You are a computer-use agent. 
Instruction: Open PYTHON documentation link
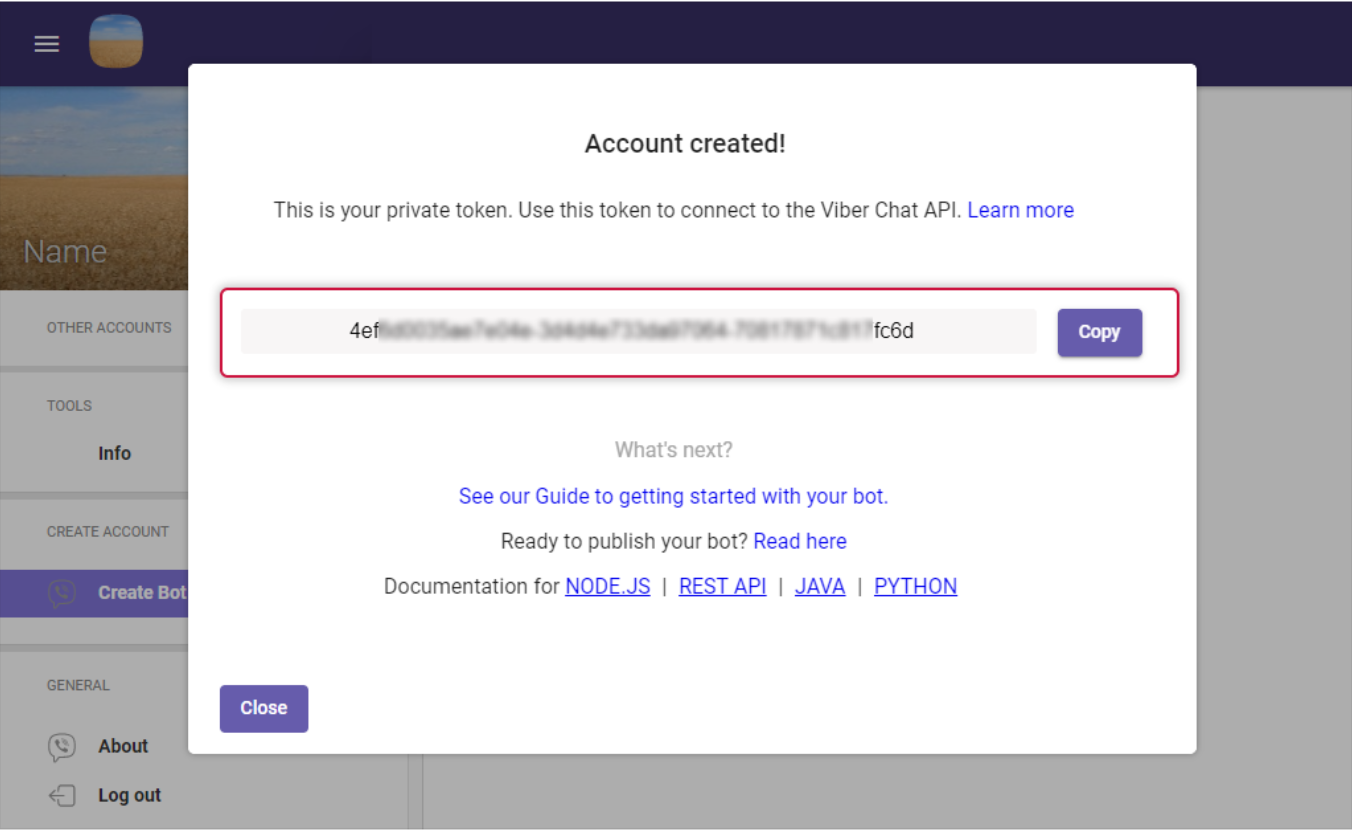[x=915, y=586]
